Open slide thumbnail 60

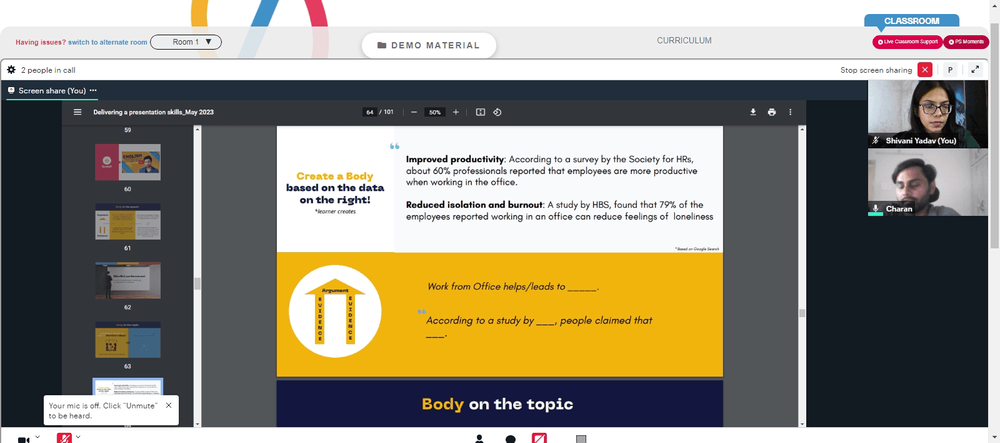coord(128,162)
